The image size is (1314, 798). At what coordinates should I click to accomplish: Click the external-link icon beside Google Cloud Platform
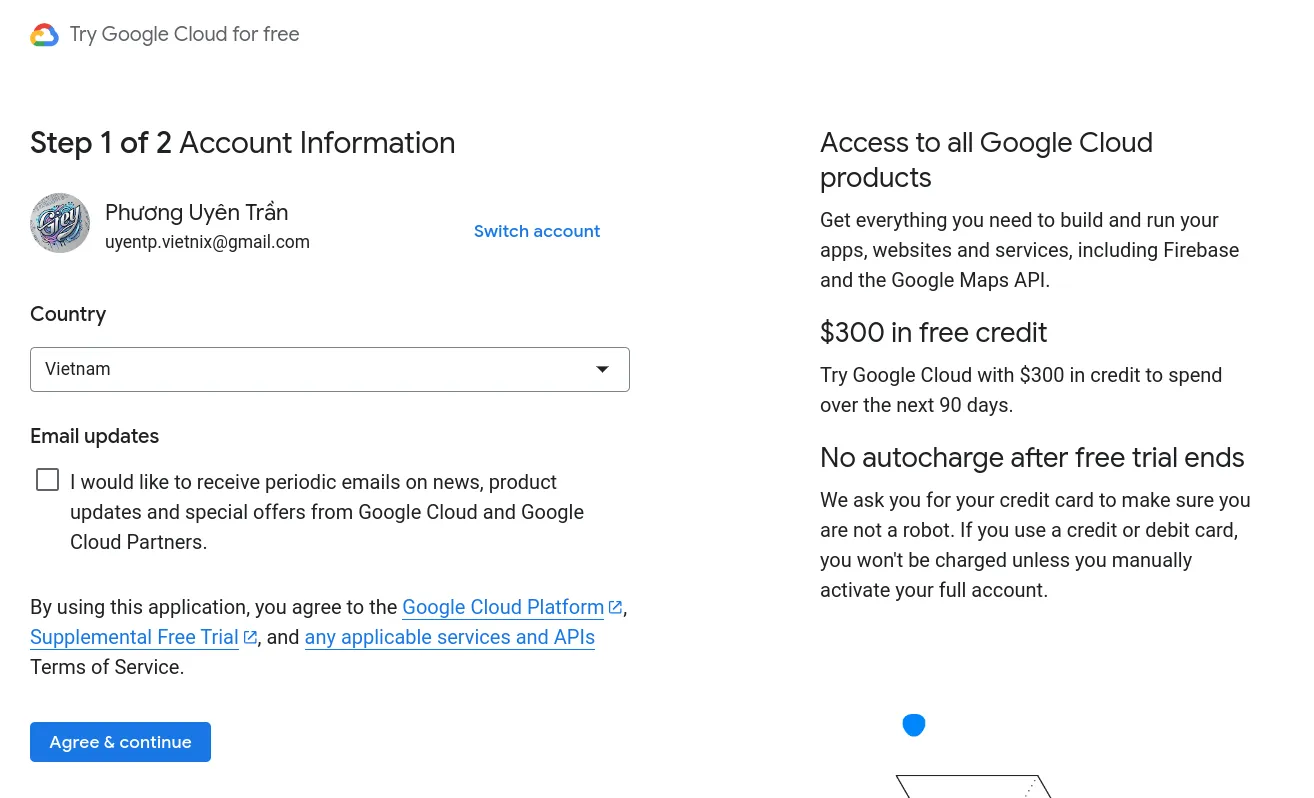pyautogui.click(x=615, y=607)
